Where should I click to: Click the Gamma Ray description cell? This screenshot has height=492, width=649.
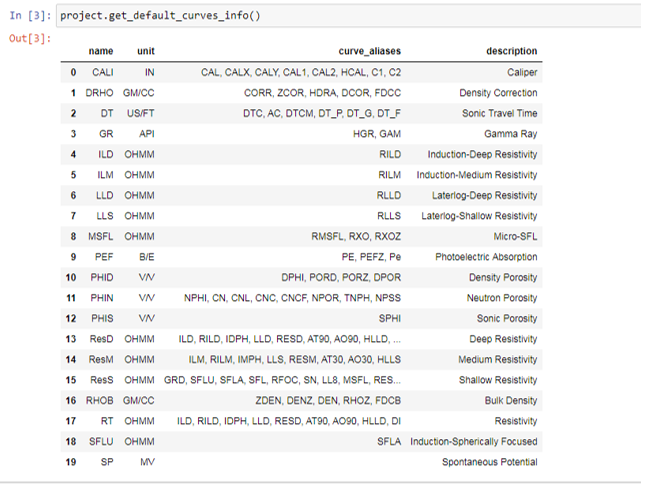click(x=510, y=134)
